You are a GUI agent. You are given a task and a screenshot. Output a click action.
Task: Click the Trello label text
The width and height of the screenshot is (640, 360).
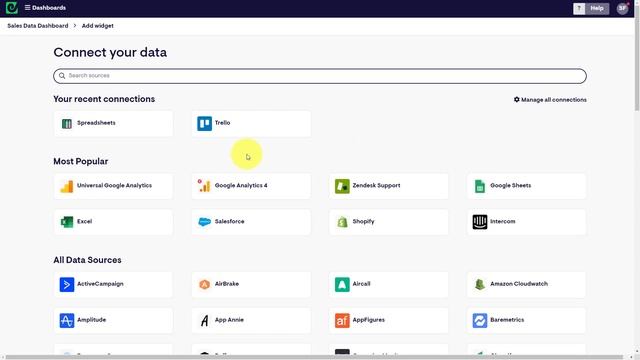222,123
